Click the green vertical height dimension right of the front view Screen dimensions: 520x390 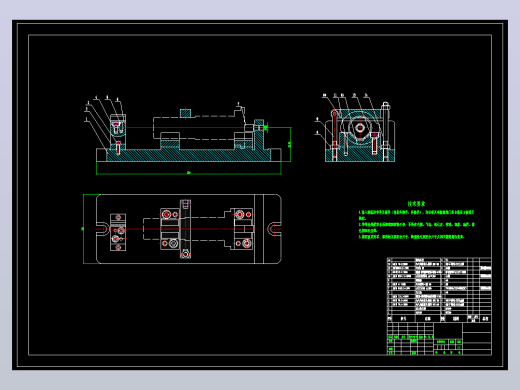point(290,144)
